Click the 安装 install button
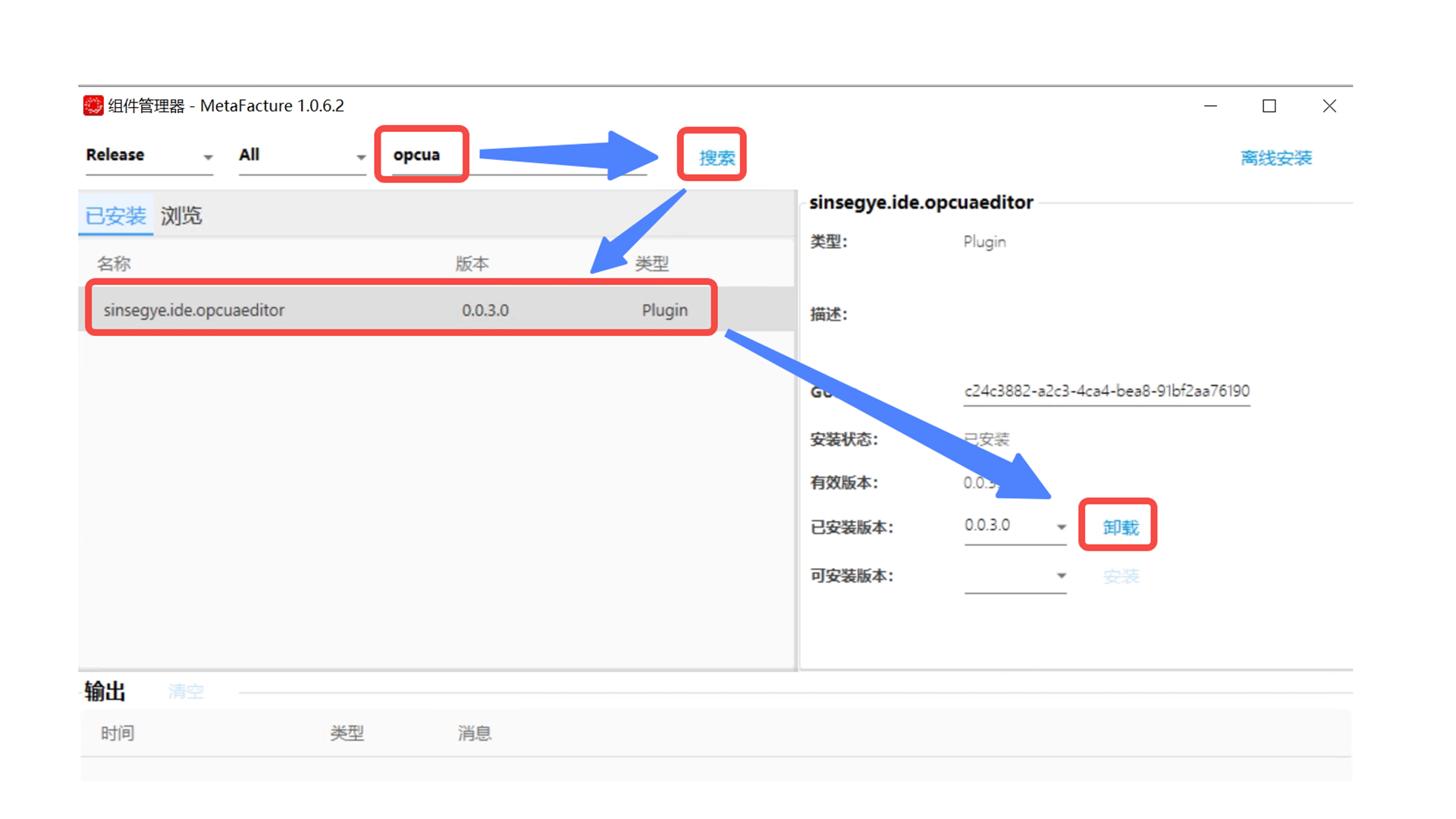The image size is (1456, 819). tap(1121, 576)
